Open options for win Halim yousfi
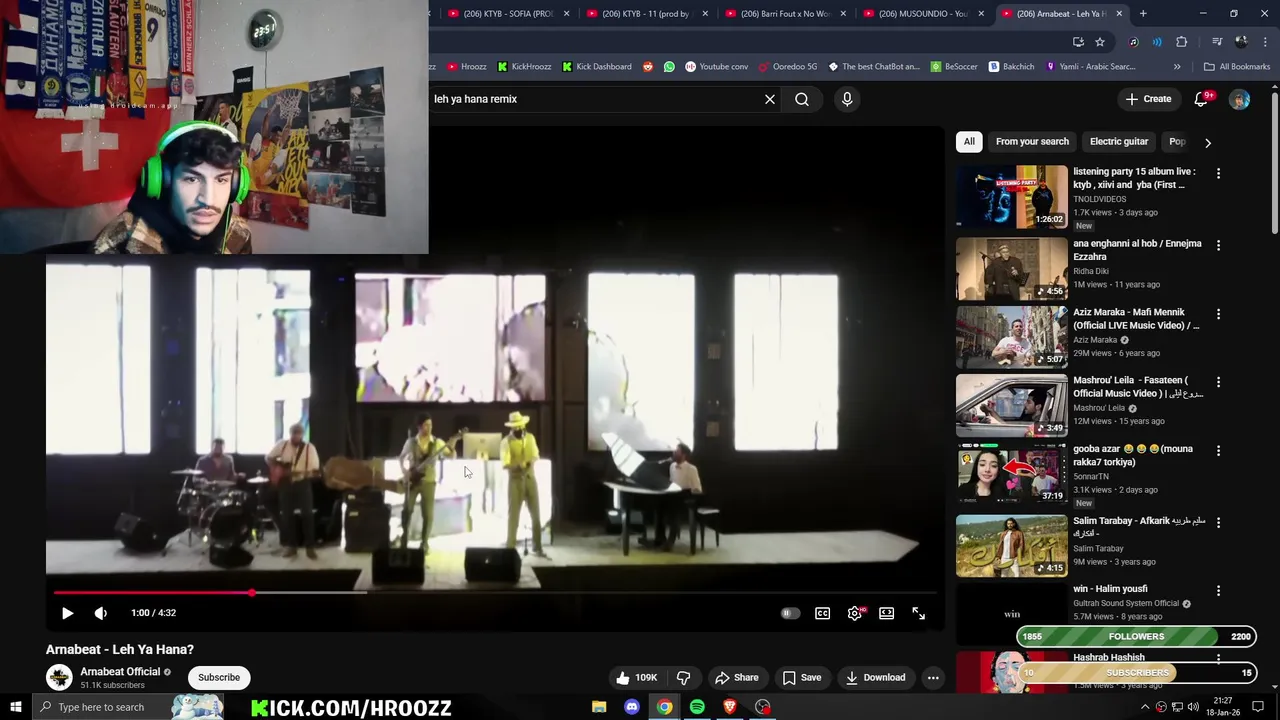The height and width of the screenshot is (720, 1280). pos(1218,591)
